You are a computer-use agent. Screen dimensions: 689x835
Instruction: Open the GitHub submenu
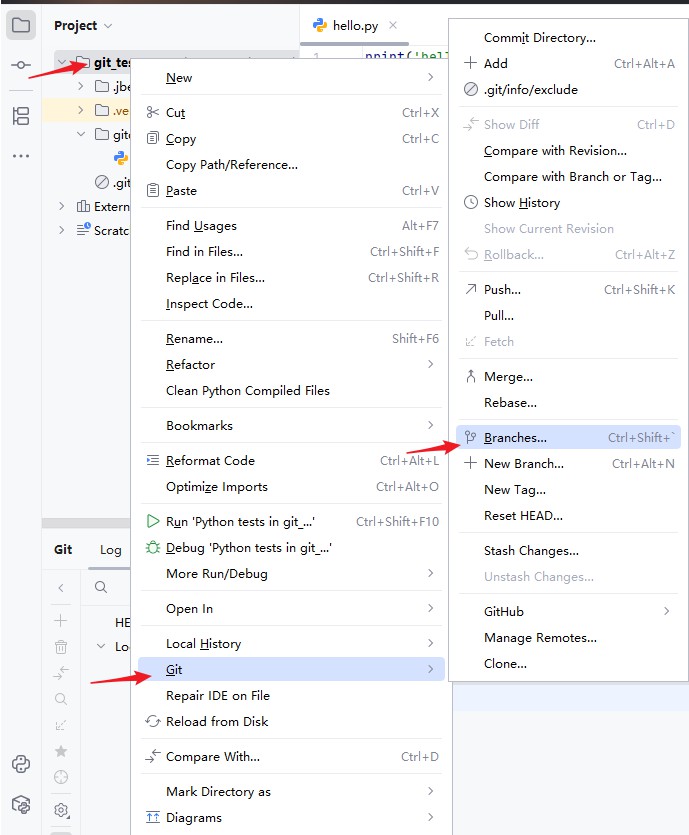point(568,611)
